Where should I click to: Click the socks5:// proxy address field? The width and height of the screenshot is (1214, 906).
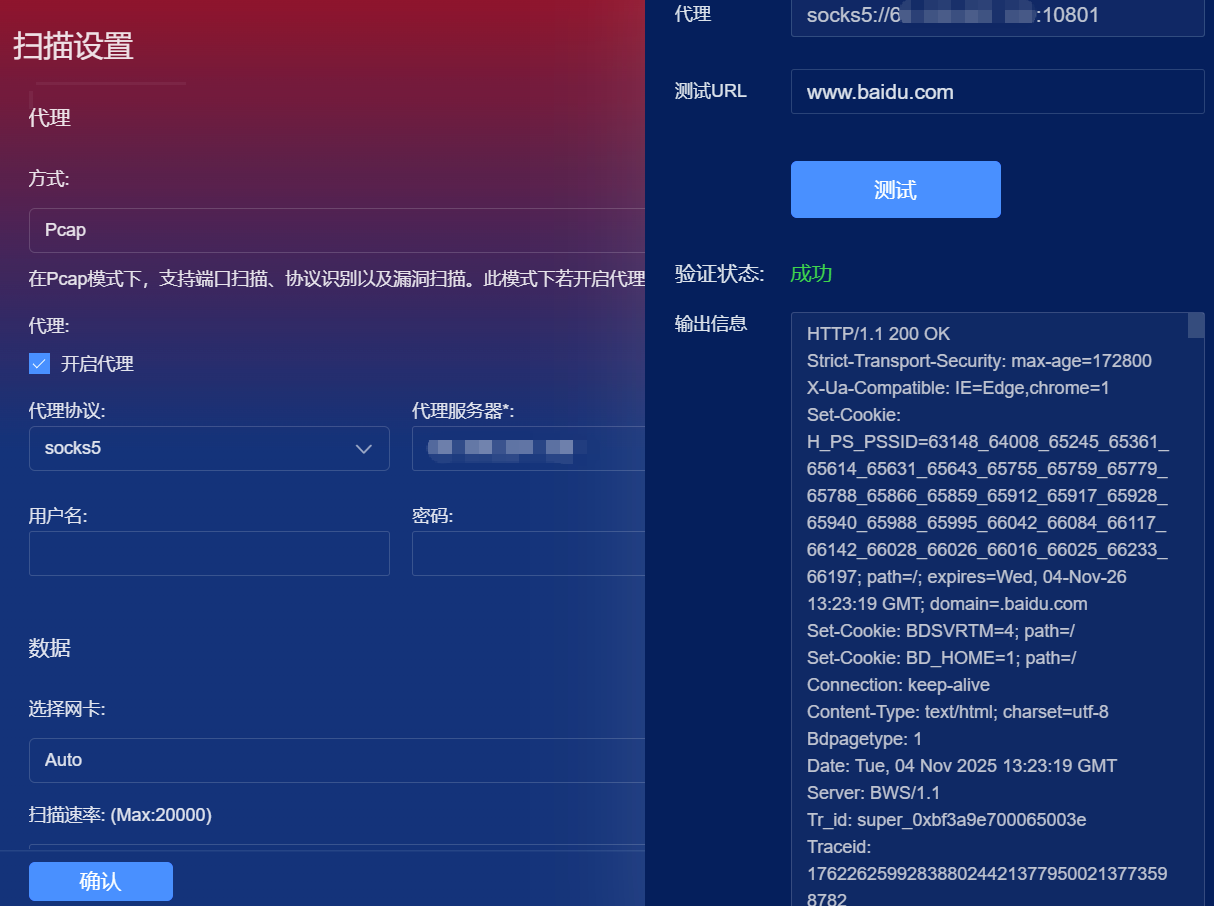click(996, 16)
